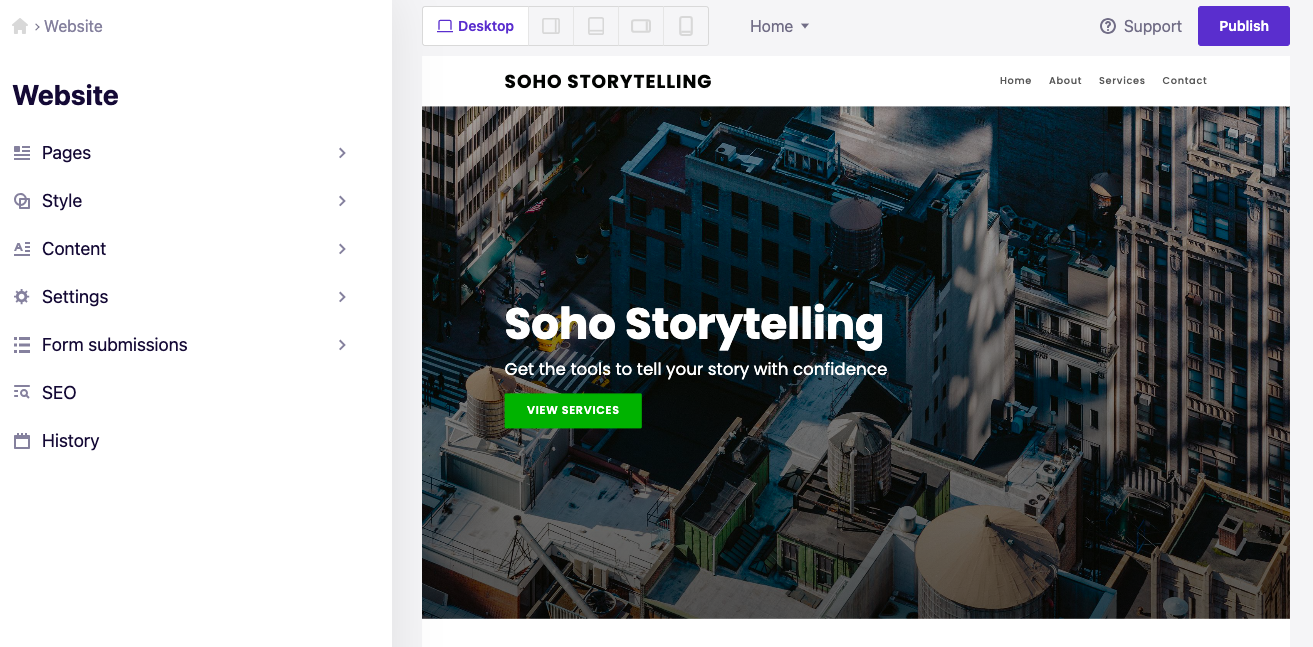Click About in the site navigation

point(1065,81)
